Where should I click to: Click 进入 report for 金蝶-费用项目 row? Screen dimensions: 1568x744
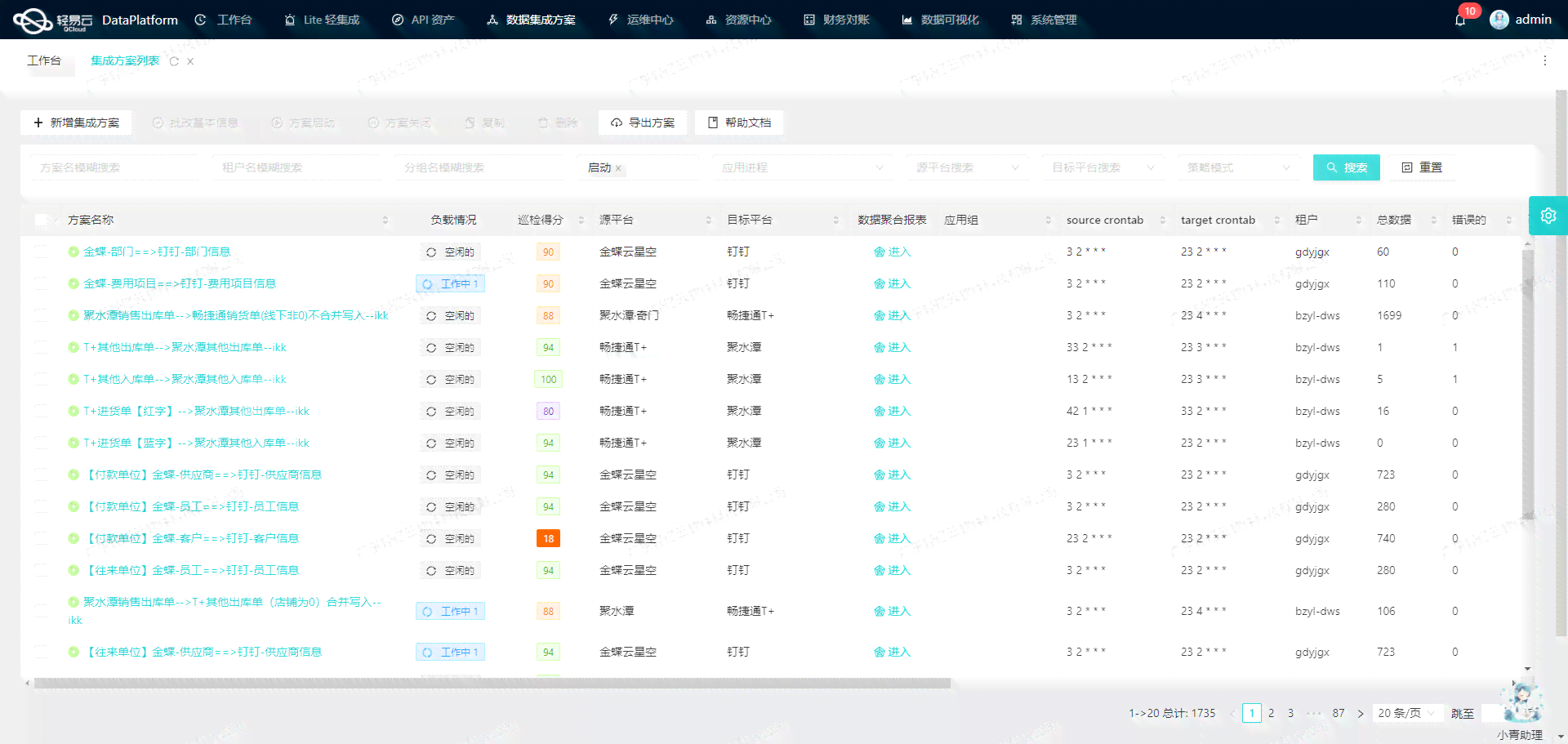[x=892, y=283]
